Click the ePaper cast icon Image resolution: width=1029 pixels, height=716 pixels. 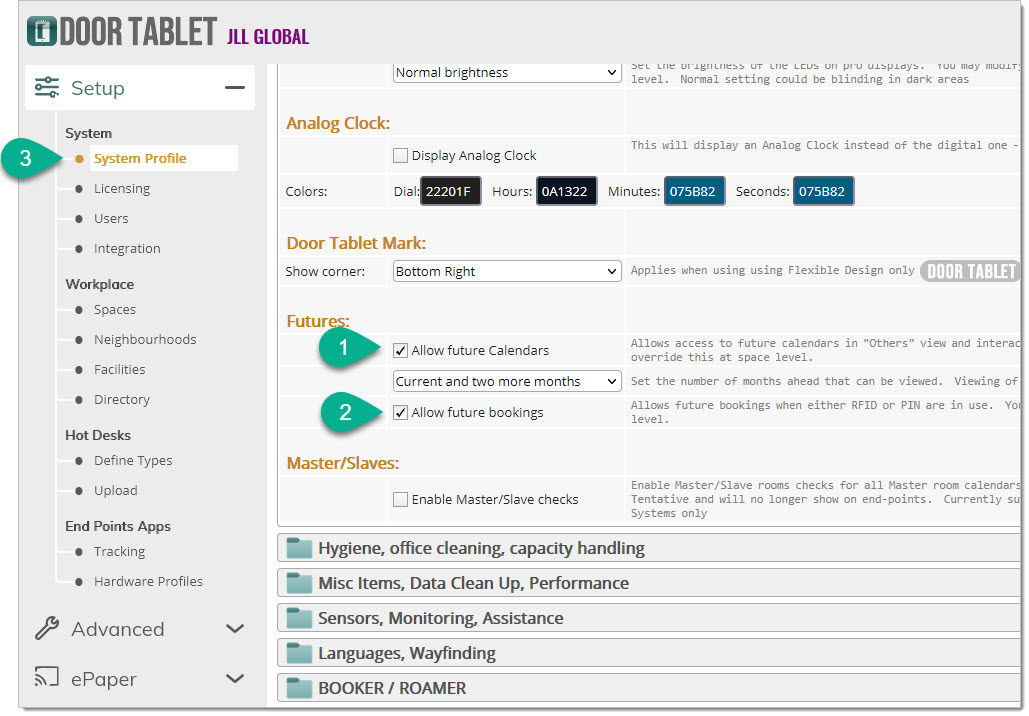(47, 679)
